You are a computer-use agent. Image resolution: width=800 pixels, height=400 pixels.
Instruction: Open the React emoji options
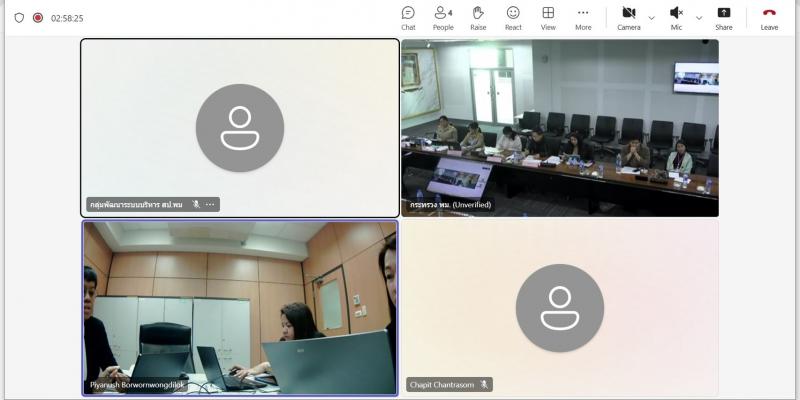513,18
